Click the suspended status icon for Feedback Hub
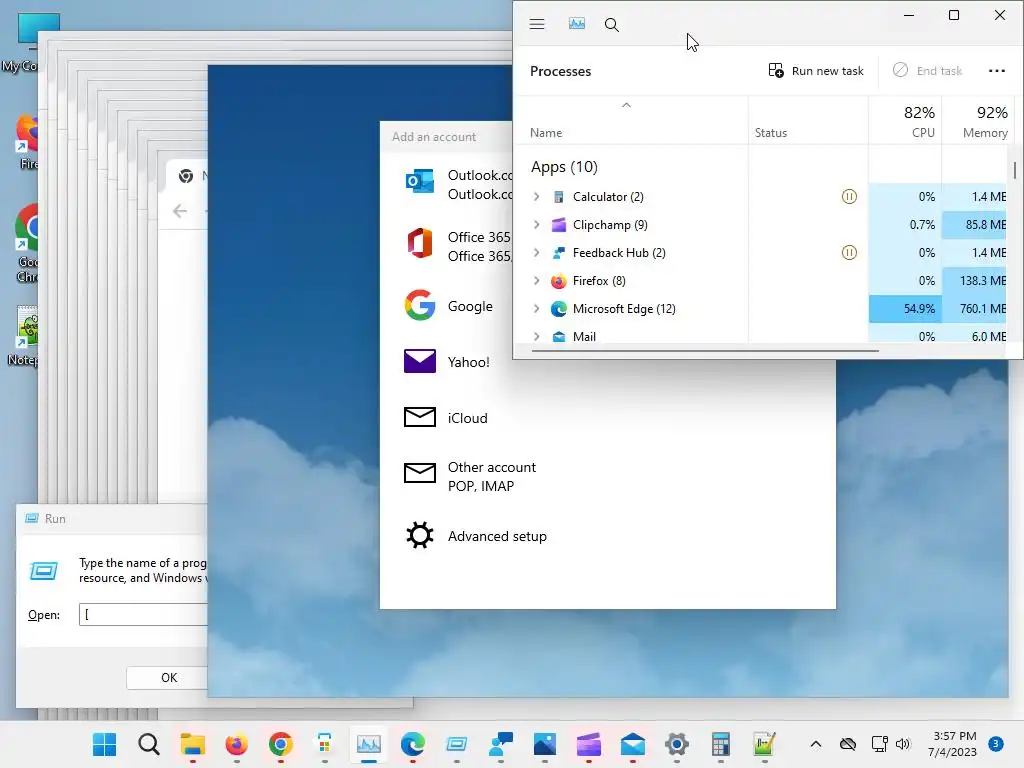This screenshot has height=768, width=1024. tap(849, 253)
